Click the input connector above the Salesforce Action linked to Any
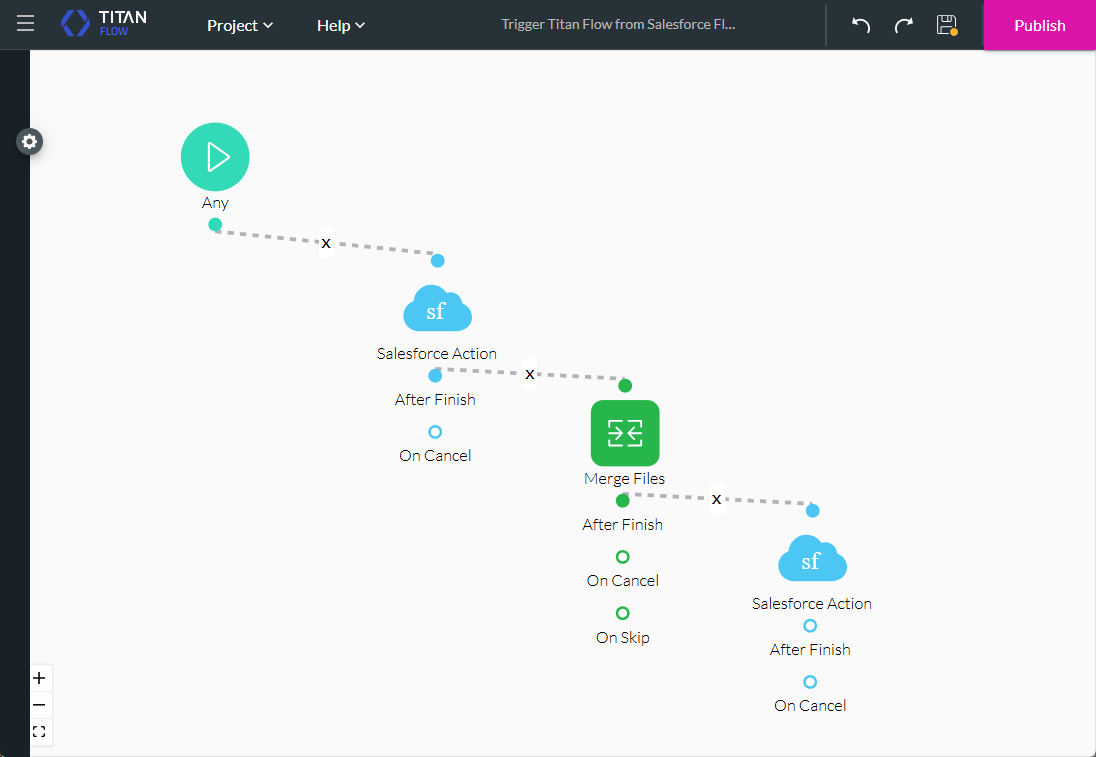 pyautogui.click(x=438, y=261)
